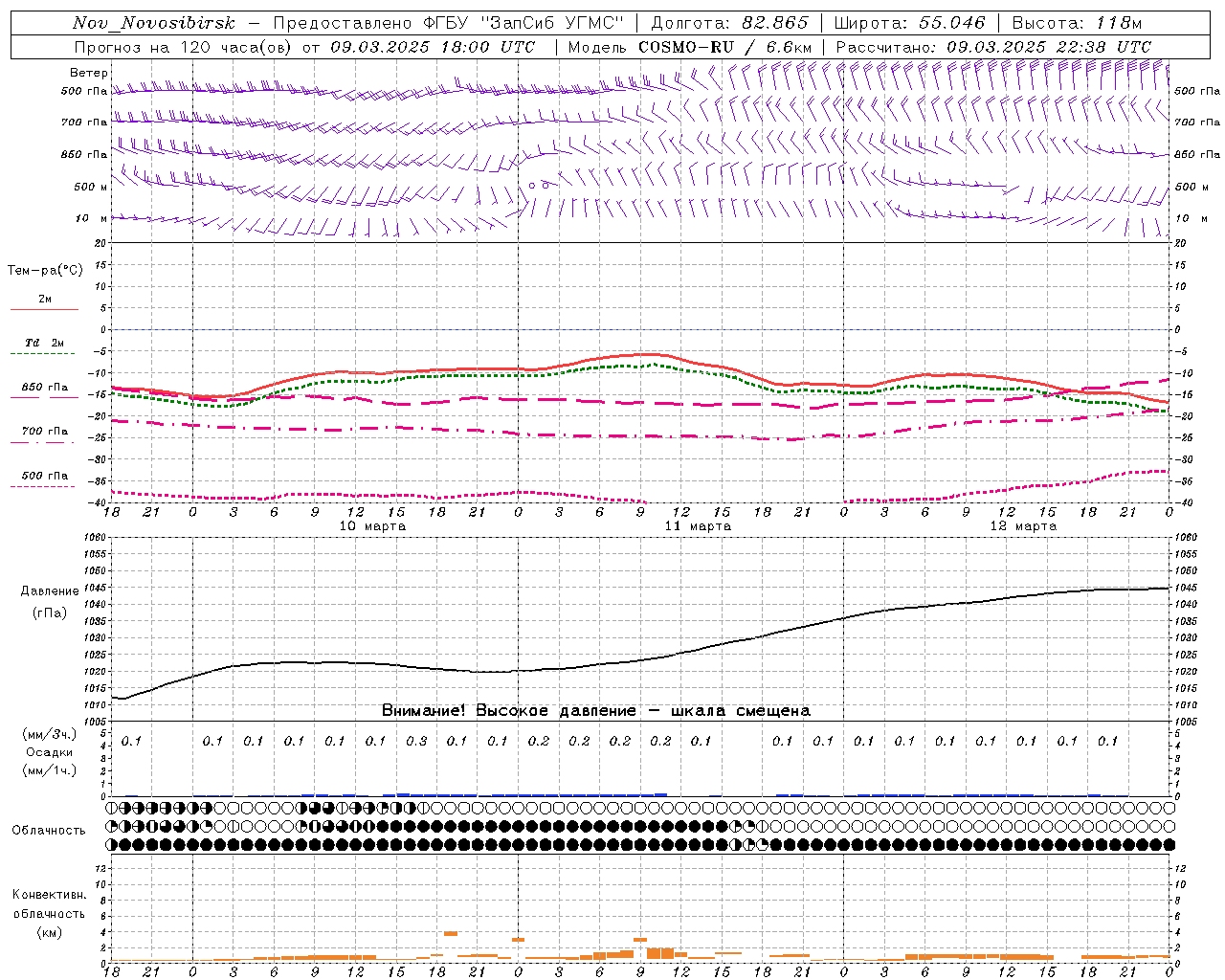
Task: Click the '(км)' convective cloud height unit
Action: pyautogui.click(x=50, y=932)
